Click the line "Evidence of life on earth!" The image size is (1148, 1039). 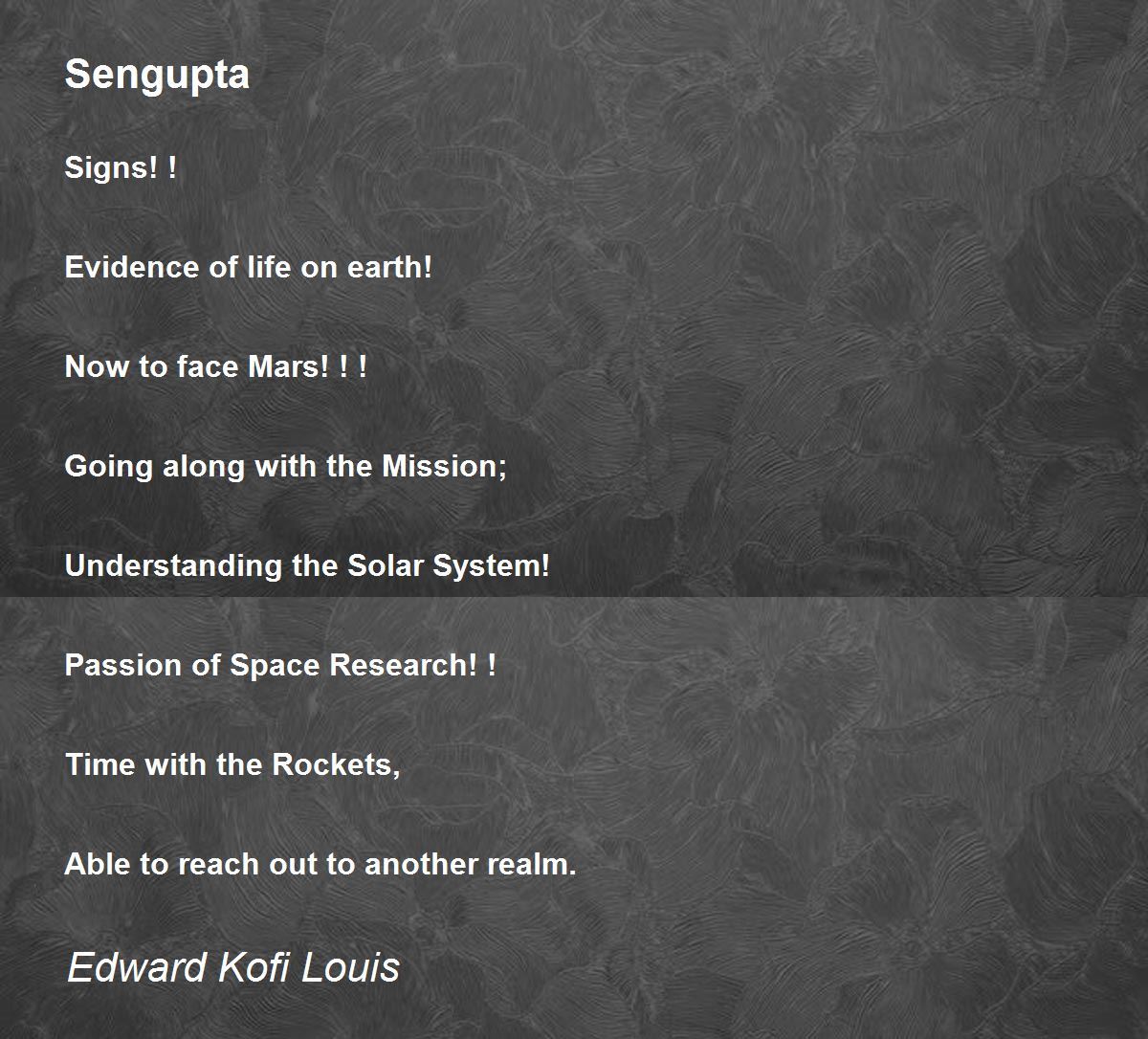[249, 267]
